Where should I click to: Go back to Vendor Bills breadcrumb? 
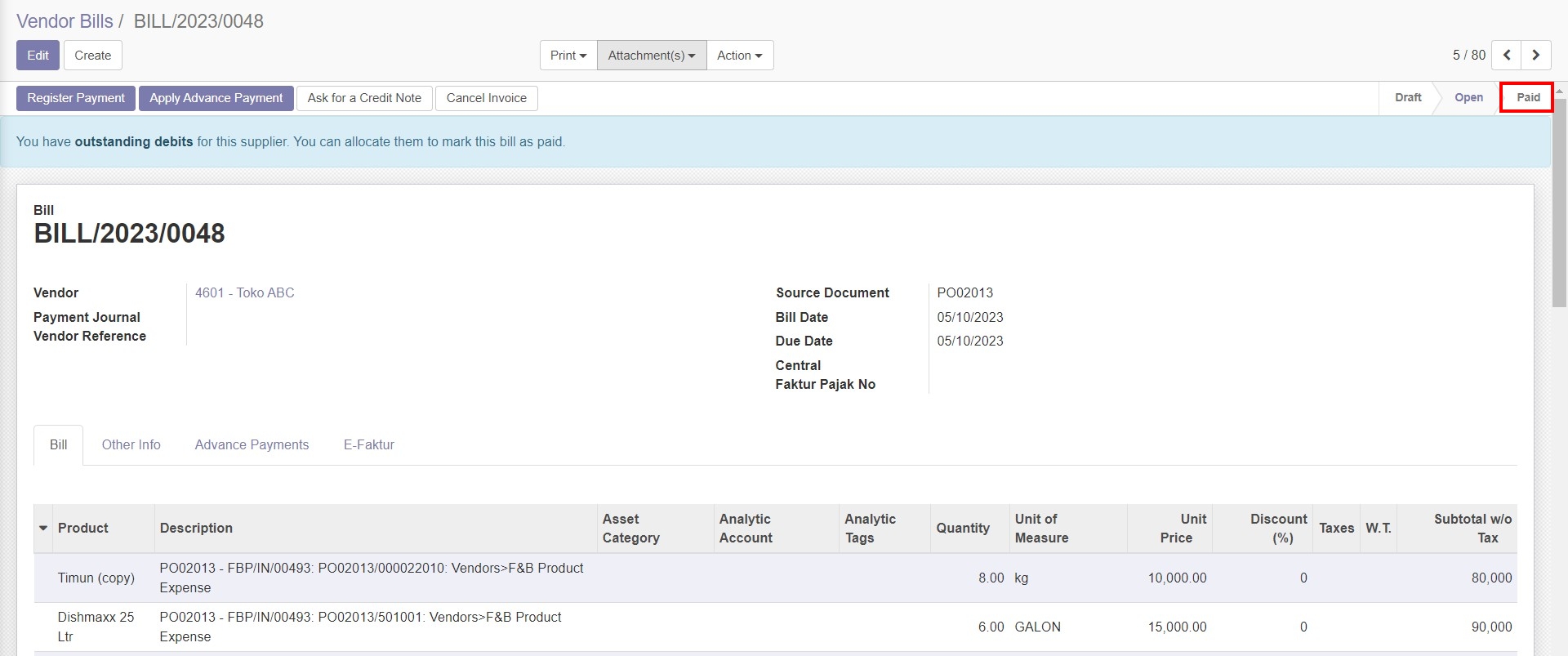coord(65,21)
